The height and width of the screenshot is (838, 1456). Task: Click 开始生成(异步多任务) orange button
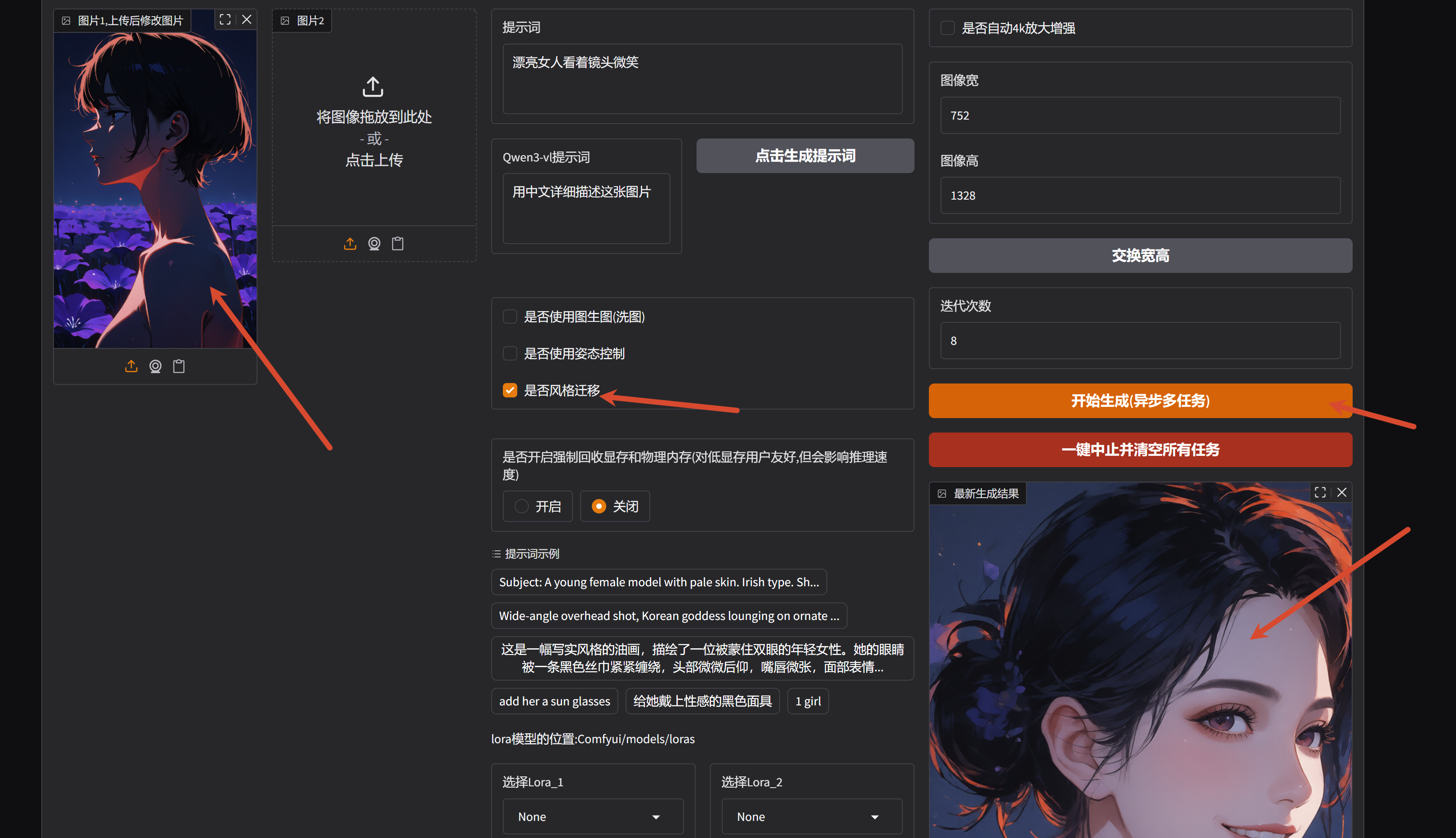tap(1140, 401)
